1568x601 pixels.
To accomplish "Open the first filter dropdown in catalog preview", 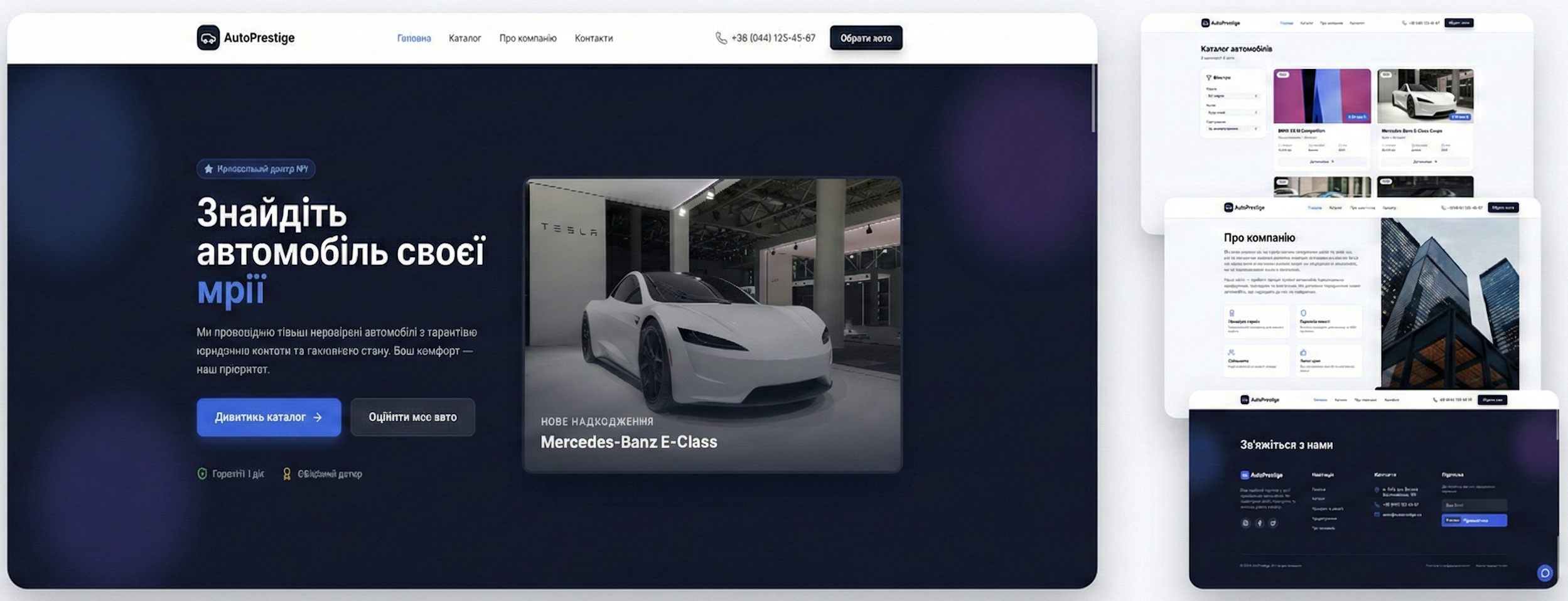I will click(x=1233, y=96).
